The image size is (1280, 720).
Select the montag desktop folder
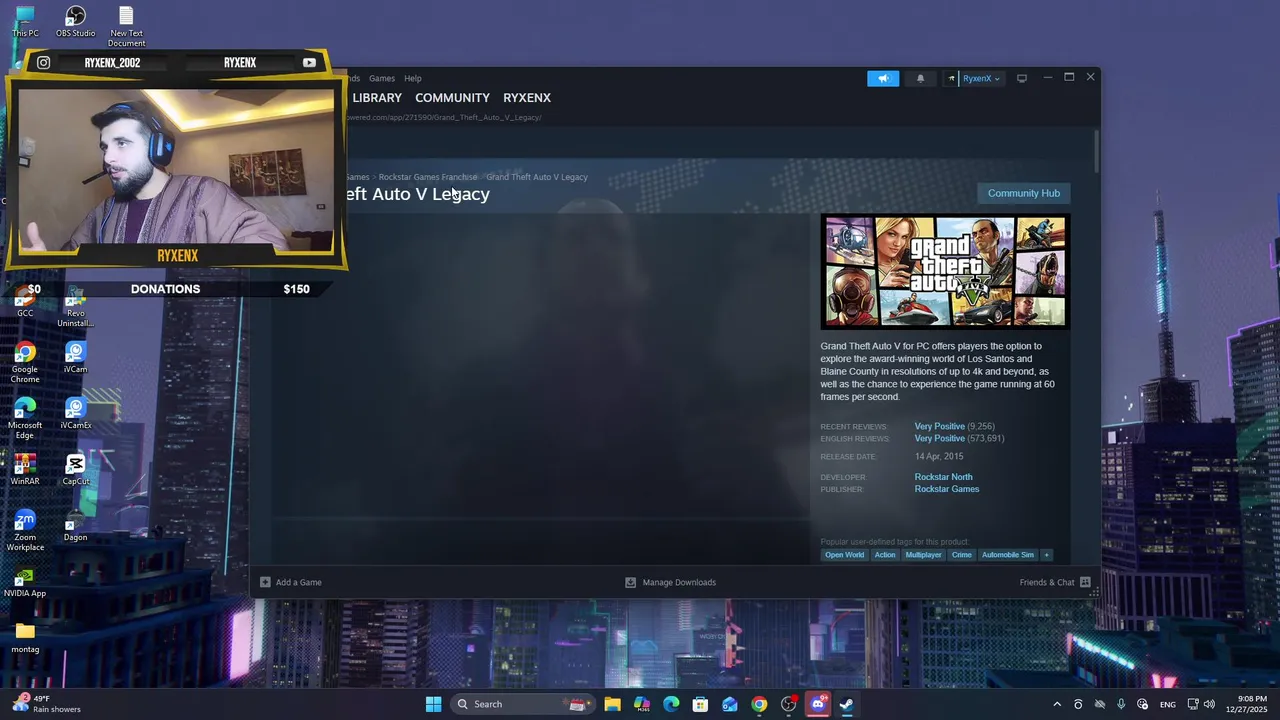click(25, 637)
